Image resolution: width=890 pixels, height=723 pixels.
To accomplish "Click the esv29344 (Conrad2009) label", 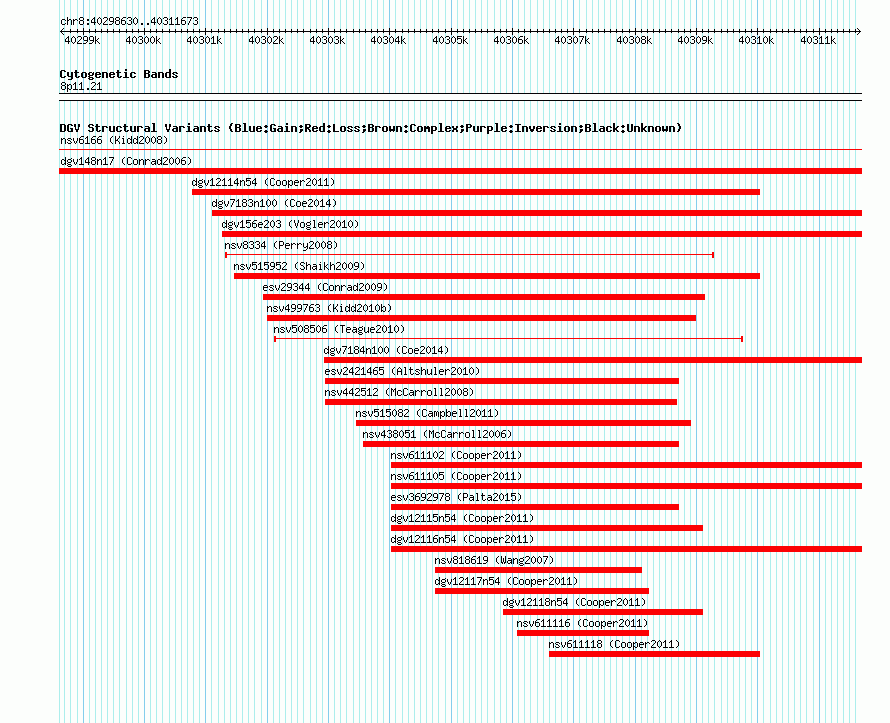I will coord(325,287).
